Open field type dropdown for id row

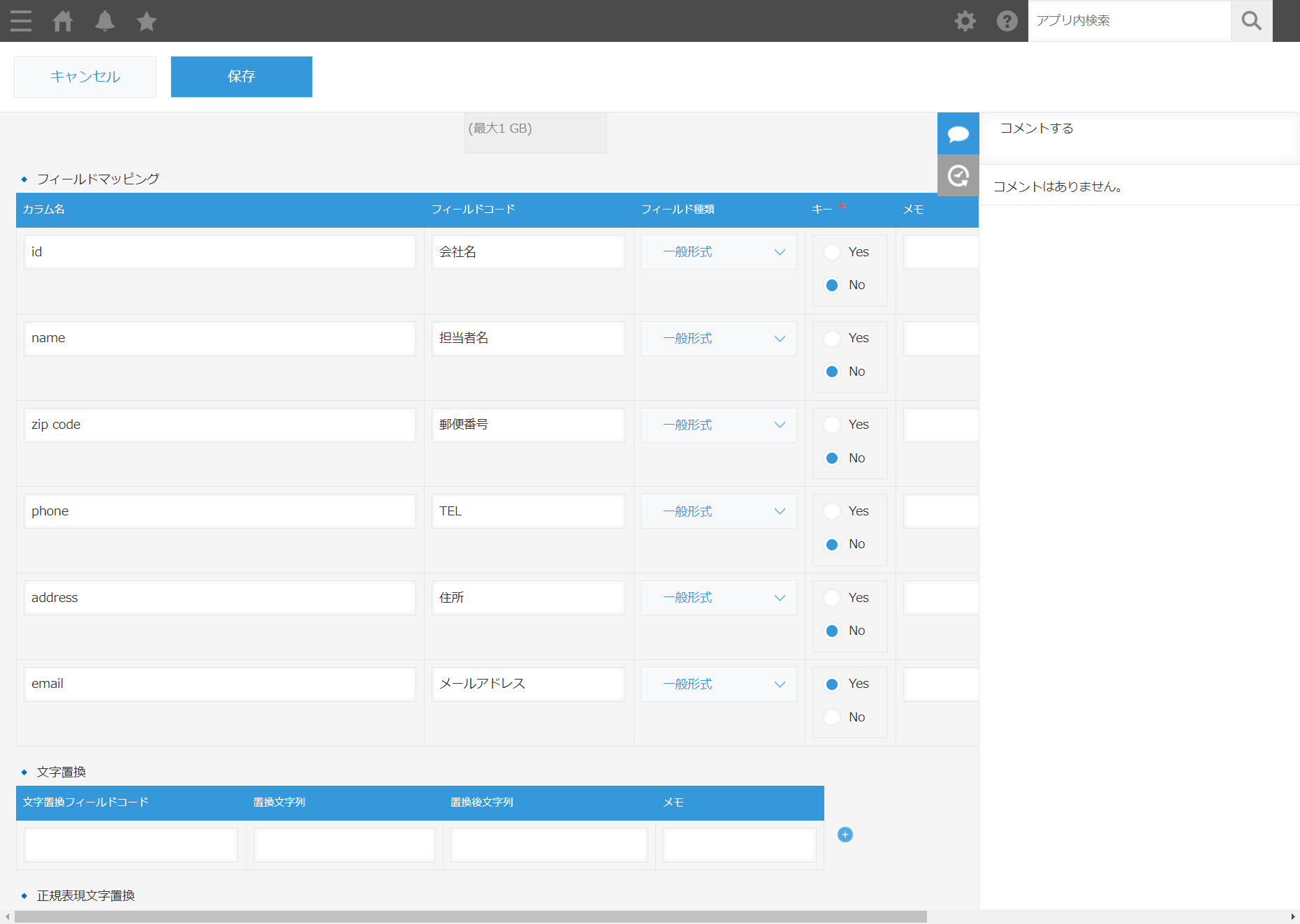click(x=719, y=252)
